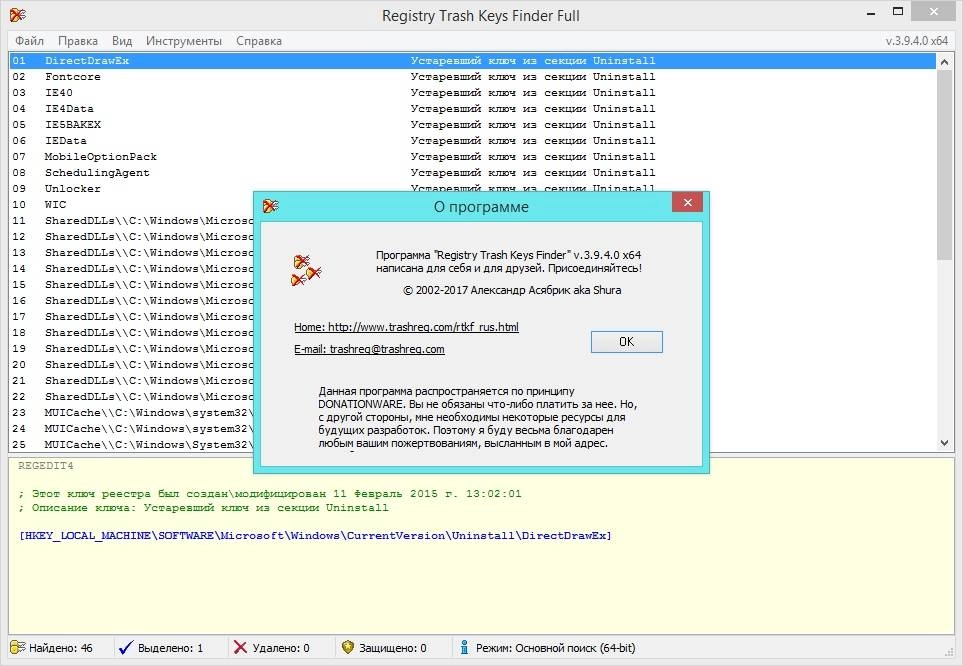The width and height of the screenshot is (963, 666).
Task: Confirm the About dialog with OK
Action: click(x=626, y=342)
